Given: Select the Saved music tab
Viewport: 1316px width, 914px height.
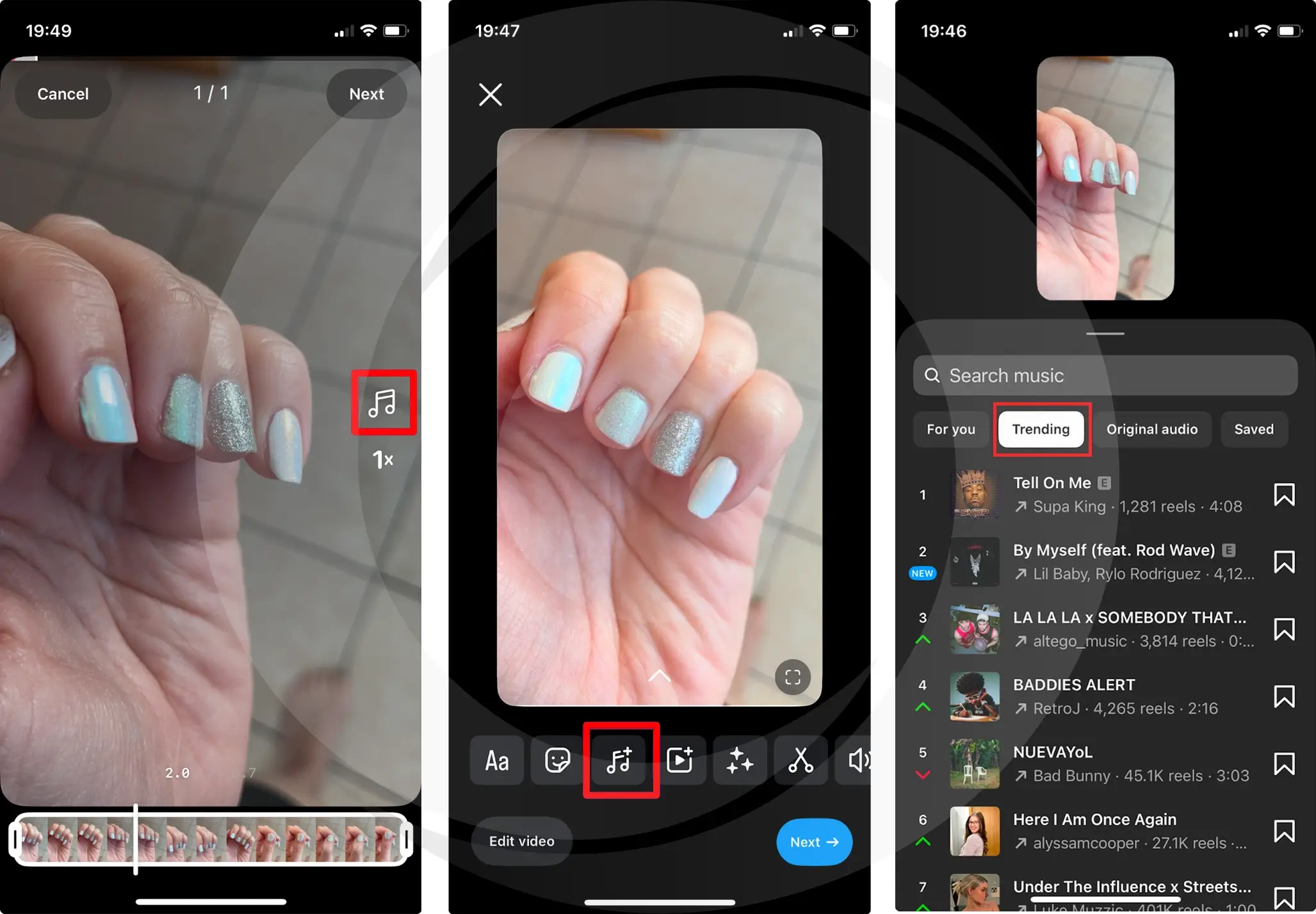Looking at the screenshot, I should click(x=1259, y=428).
